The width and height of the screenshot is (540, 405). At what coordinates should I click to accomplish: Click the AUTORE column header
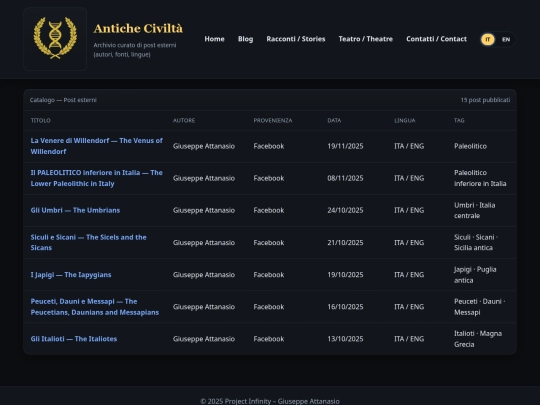184,121
